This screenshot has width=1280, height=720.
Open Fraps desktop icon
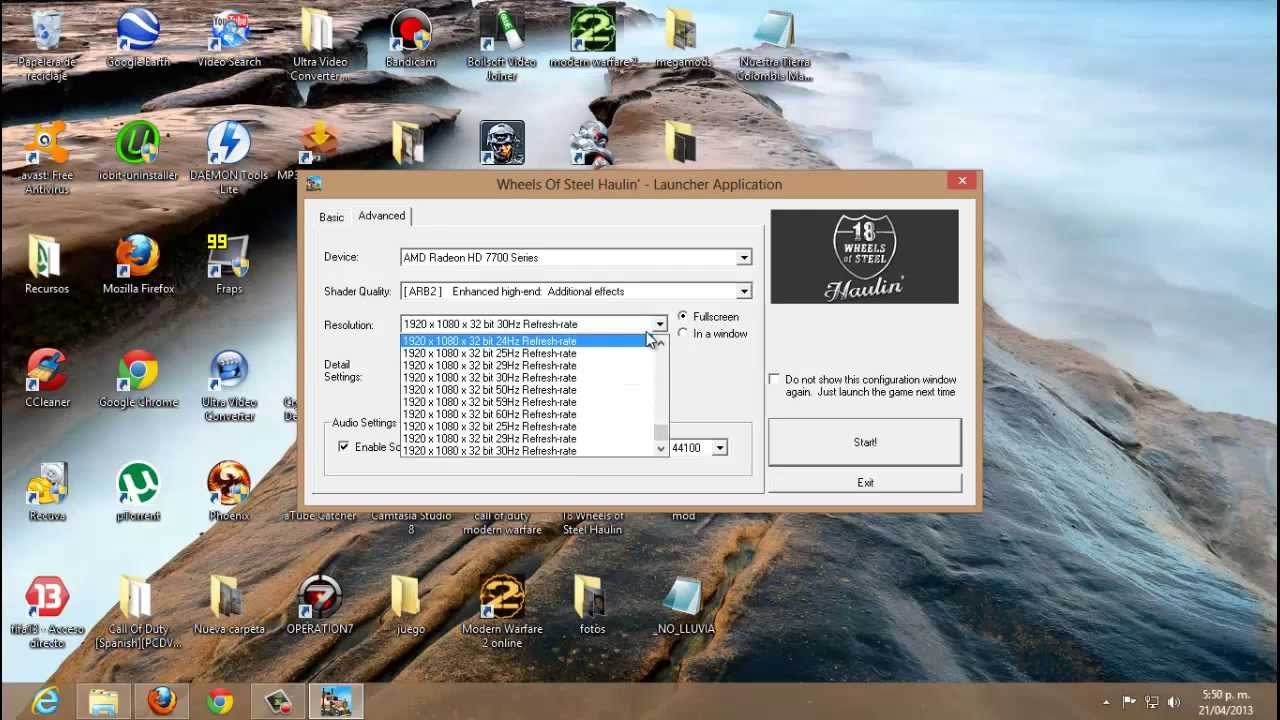pyautogui.click(x=229, y=266)
